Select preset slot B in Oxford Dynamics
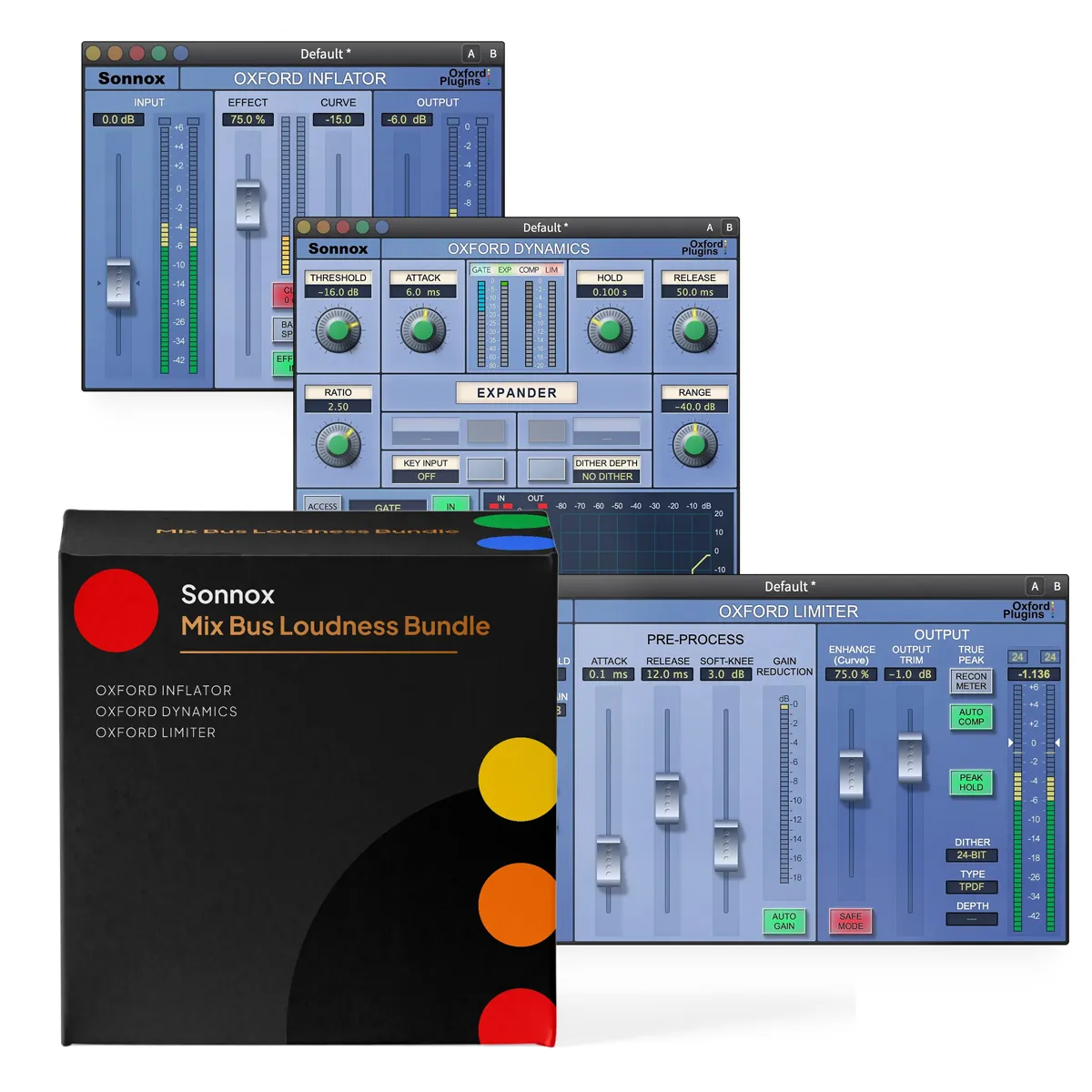Viewport: 1092px width, 1092px height. 729,227
